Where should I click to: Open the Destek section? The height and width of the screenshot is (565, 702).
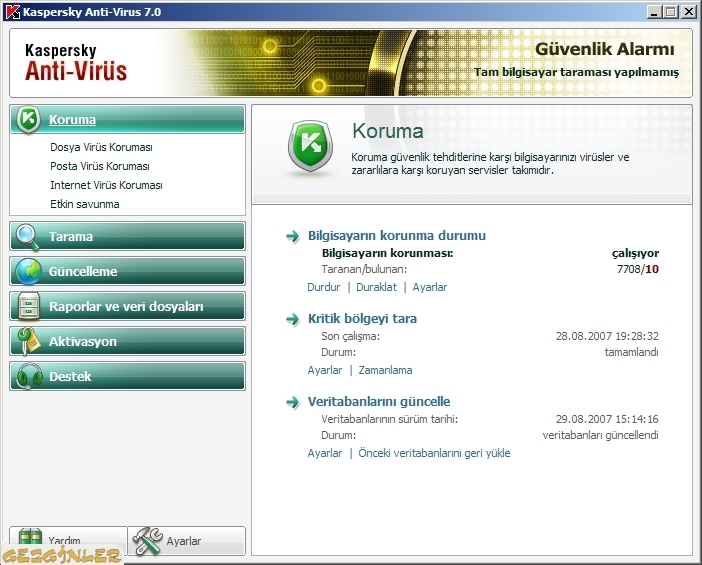point(127,376)
